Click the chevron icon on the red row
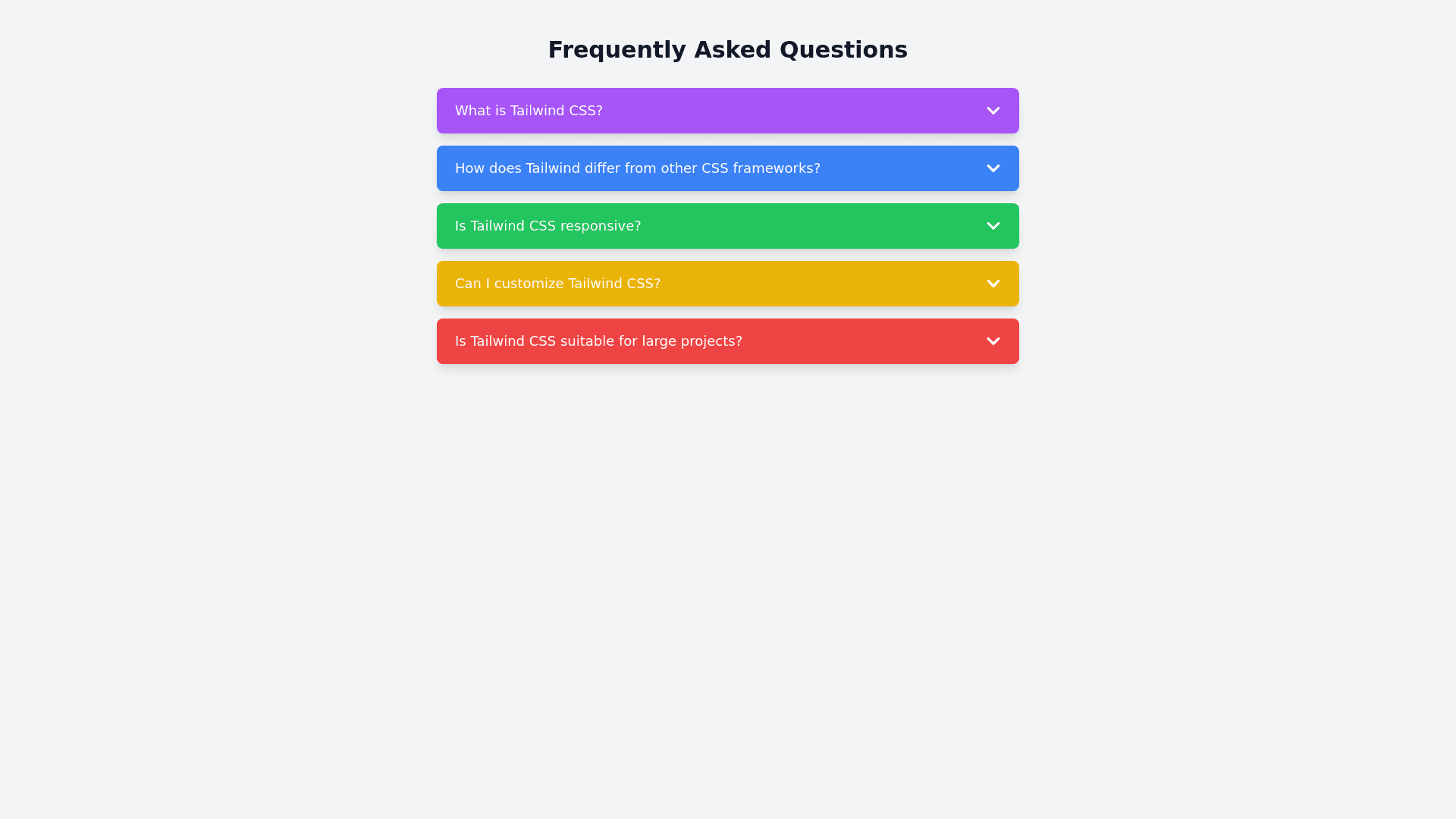This screenshot has width=1456, height=819. tap(993, 341)
